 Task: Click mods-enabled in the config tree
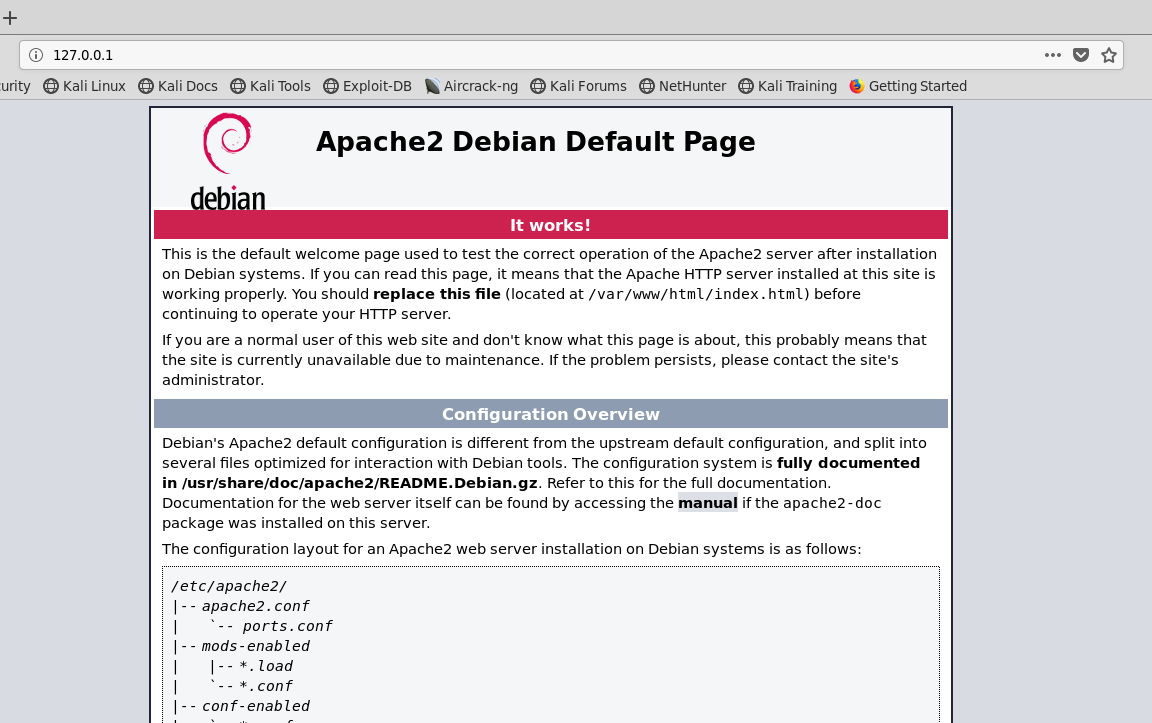point(255,646)
